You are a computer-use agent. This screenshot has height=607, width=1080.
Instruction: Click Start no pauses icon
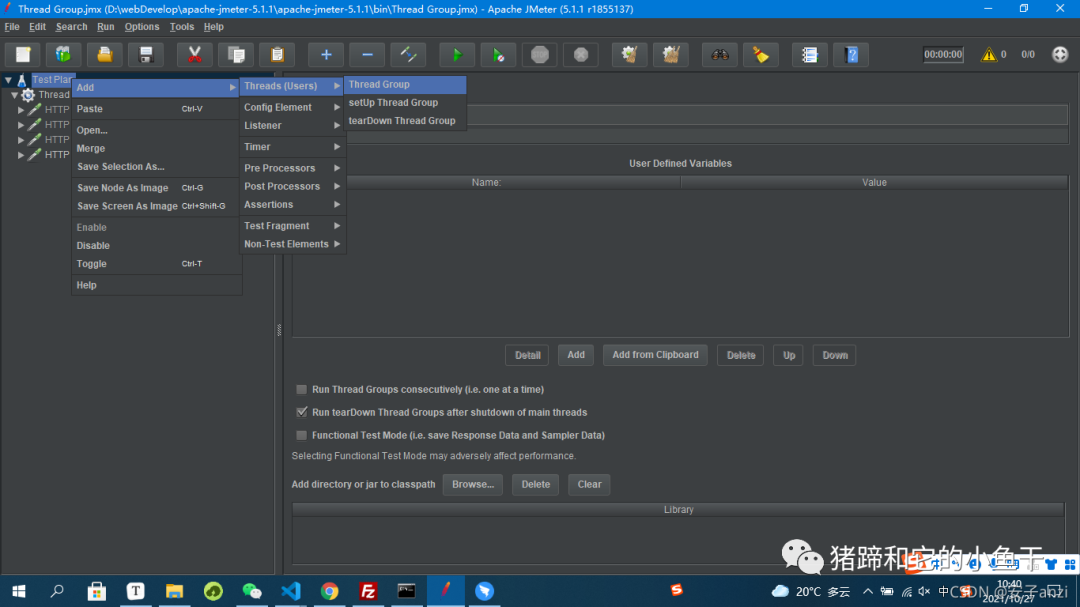tap(498, 54)
